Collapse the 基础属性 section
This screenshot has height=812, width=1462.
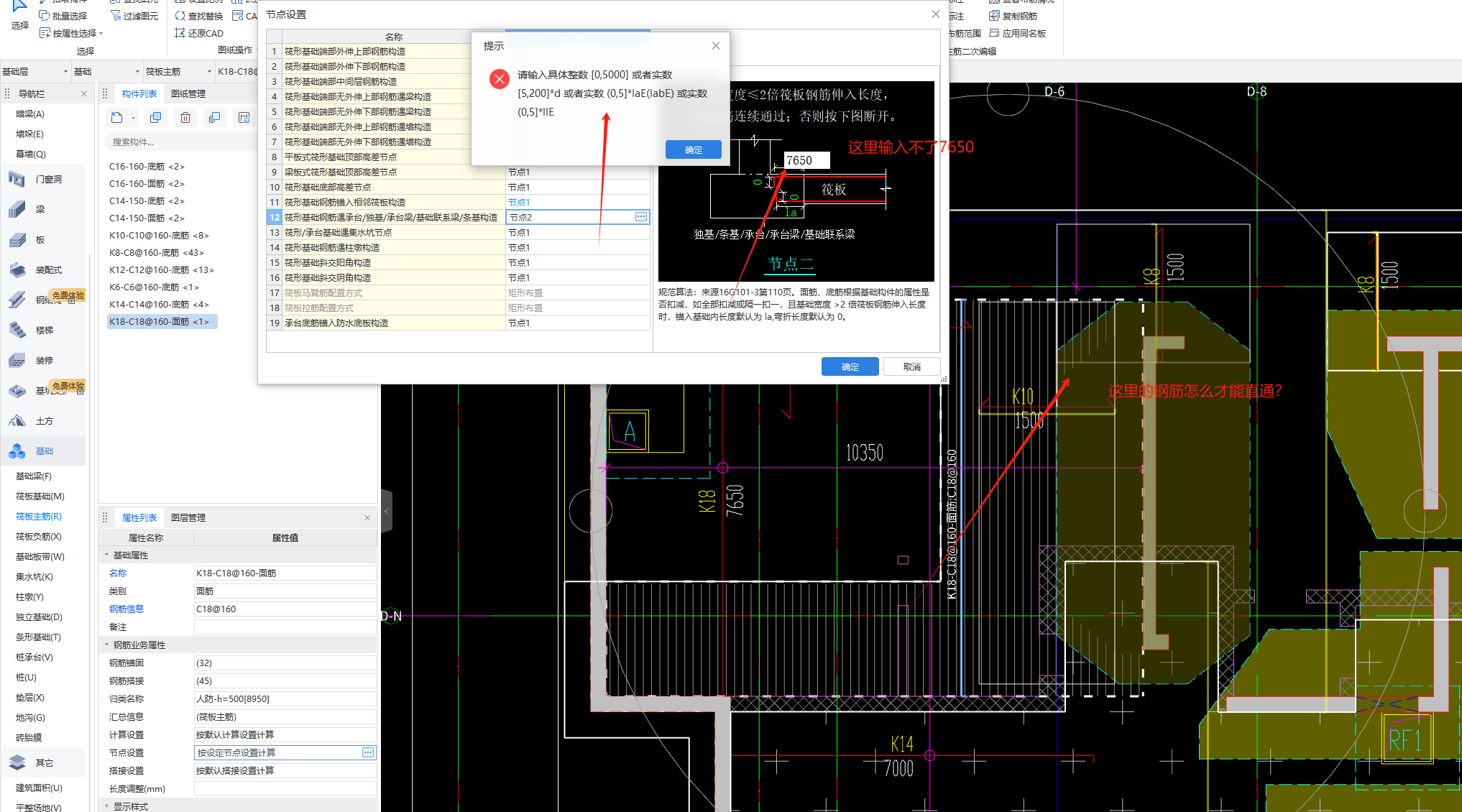106,555
